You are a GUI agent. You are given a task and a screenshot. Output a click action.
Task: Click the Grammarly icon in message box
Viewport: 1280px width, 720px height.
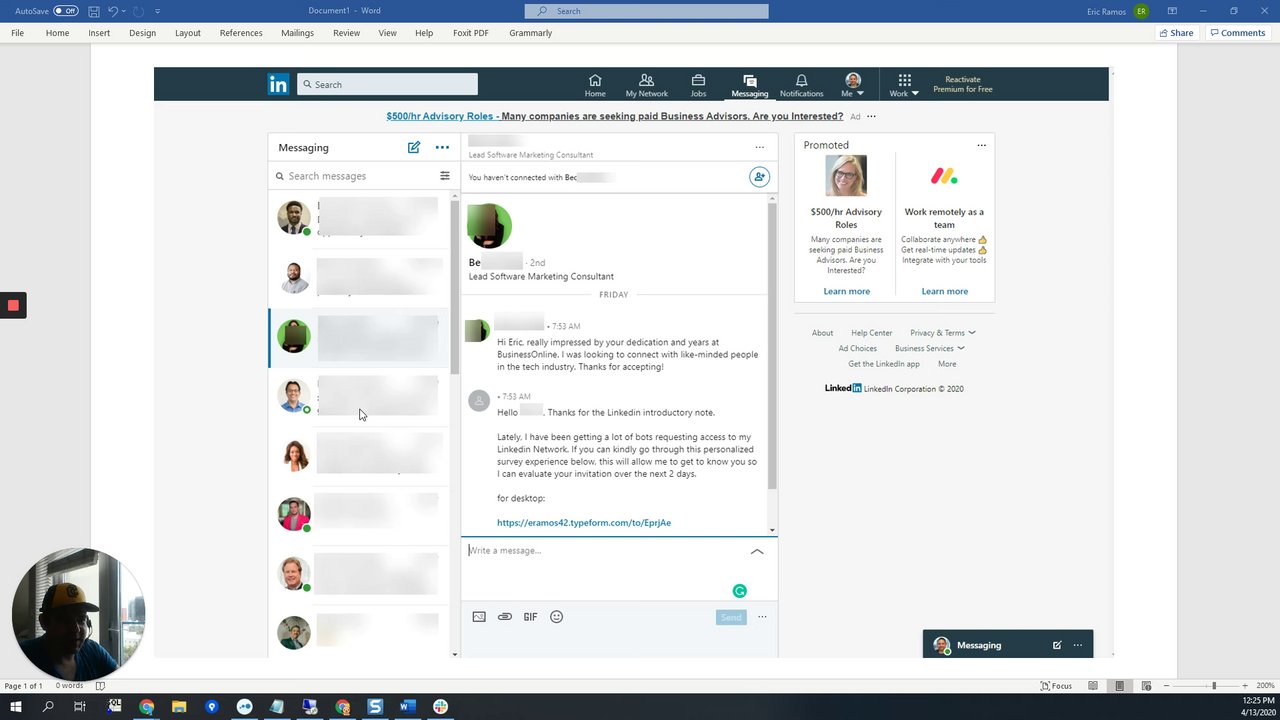pos(740,591)
